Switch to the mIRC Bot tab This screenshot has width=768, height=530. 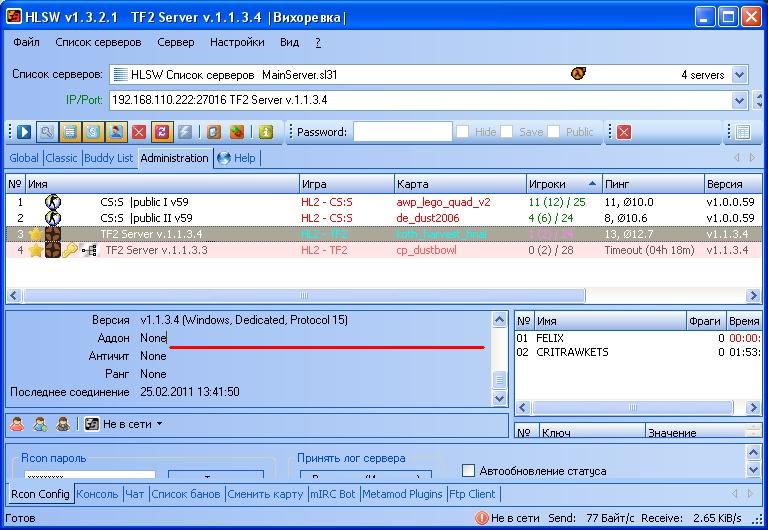tap(333, 494)
